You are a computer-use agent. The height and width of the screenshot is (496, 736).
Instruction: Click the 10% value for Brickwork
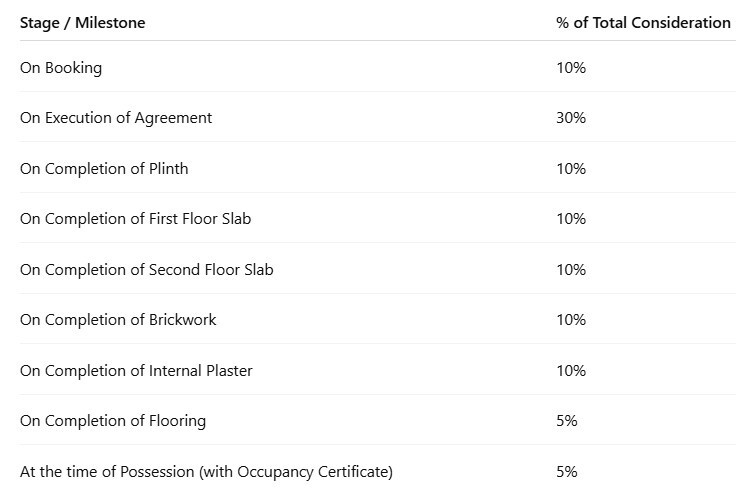click(571, 320)
